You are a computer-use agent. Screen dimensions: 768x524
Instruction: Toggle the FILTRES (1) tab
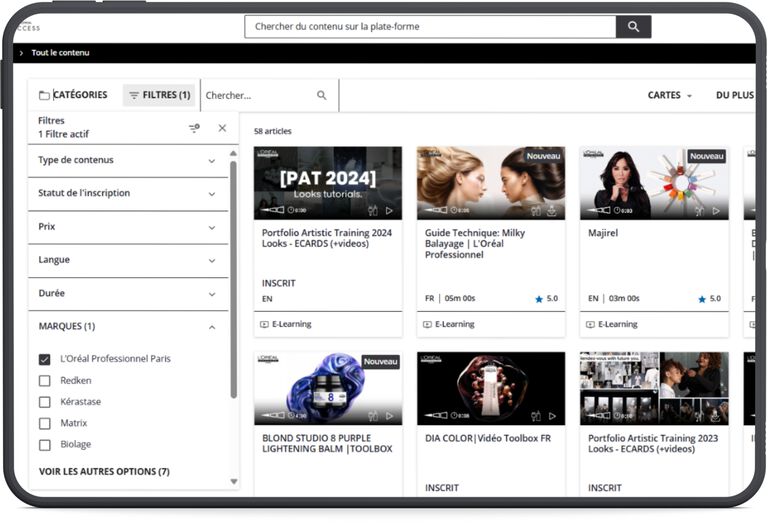[159, 95]
